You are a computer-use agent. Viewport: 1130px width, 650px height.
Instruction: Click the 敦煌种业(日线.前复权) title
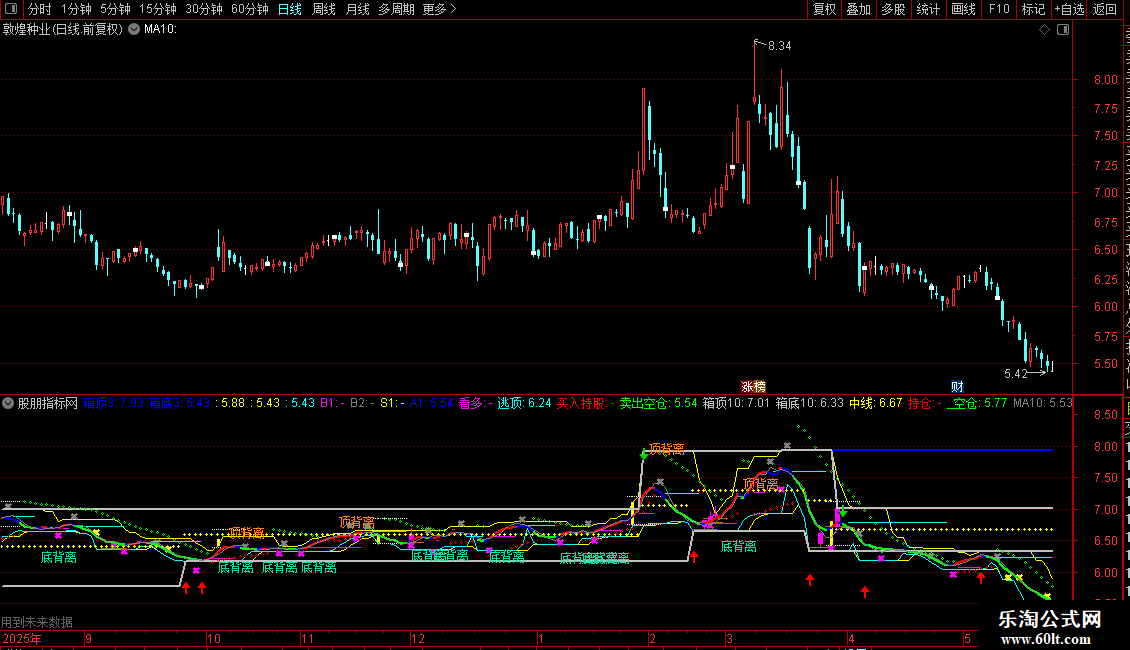pyautogui.click(x=63, y=30)
